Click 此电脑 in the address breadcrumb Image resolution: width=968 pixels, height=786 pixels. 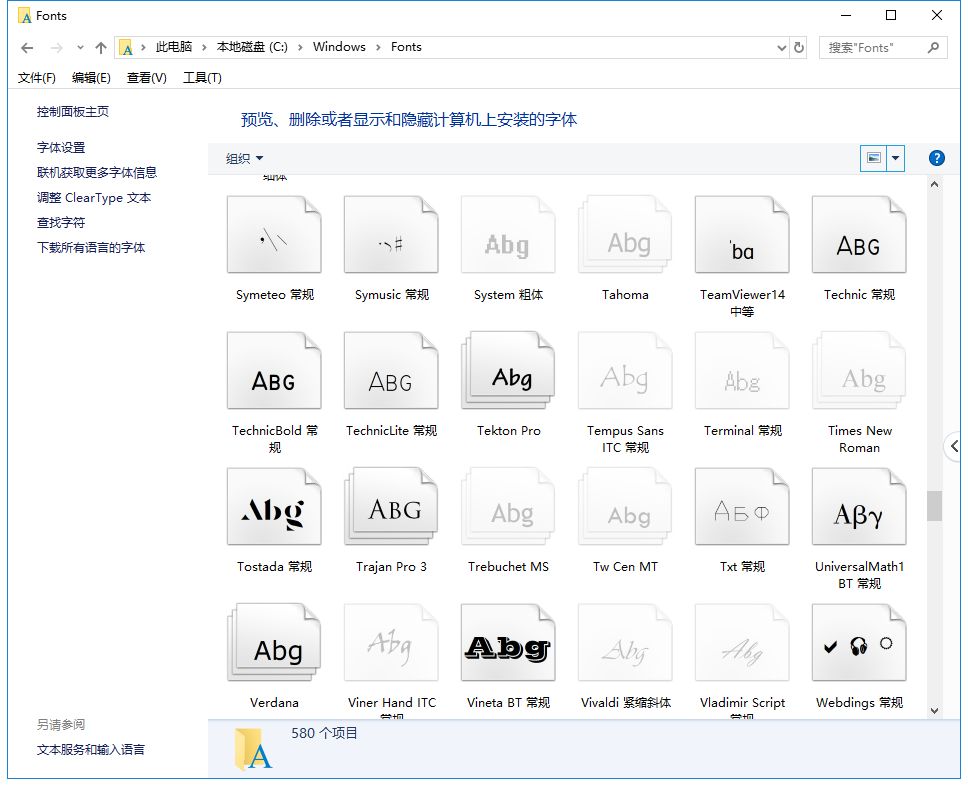[173, 47]
